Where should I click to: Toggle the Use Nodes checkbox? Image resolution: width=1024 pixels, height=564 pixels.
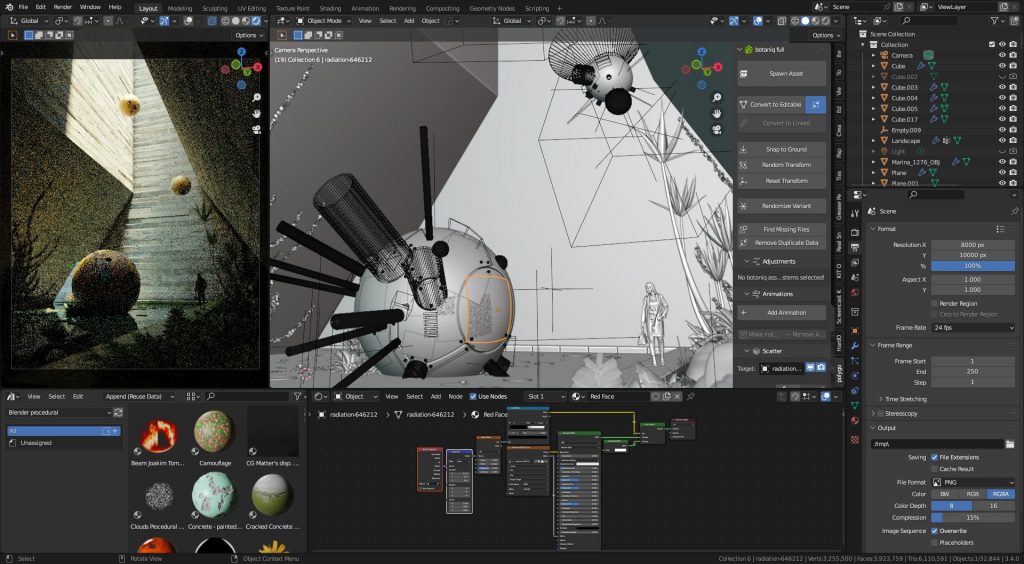tap(473, 396)
